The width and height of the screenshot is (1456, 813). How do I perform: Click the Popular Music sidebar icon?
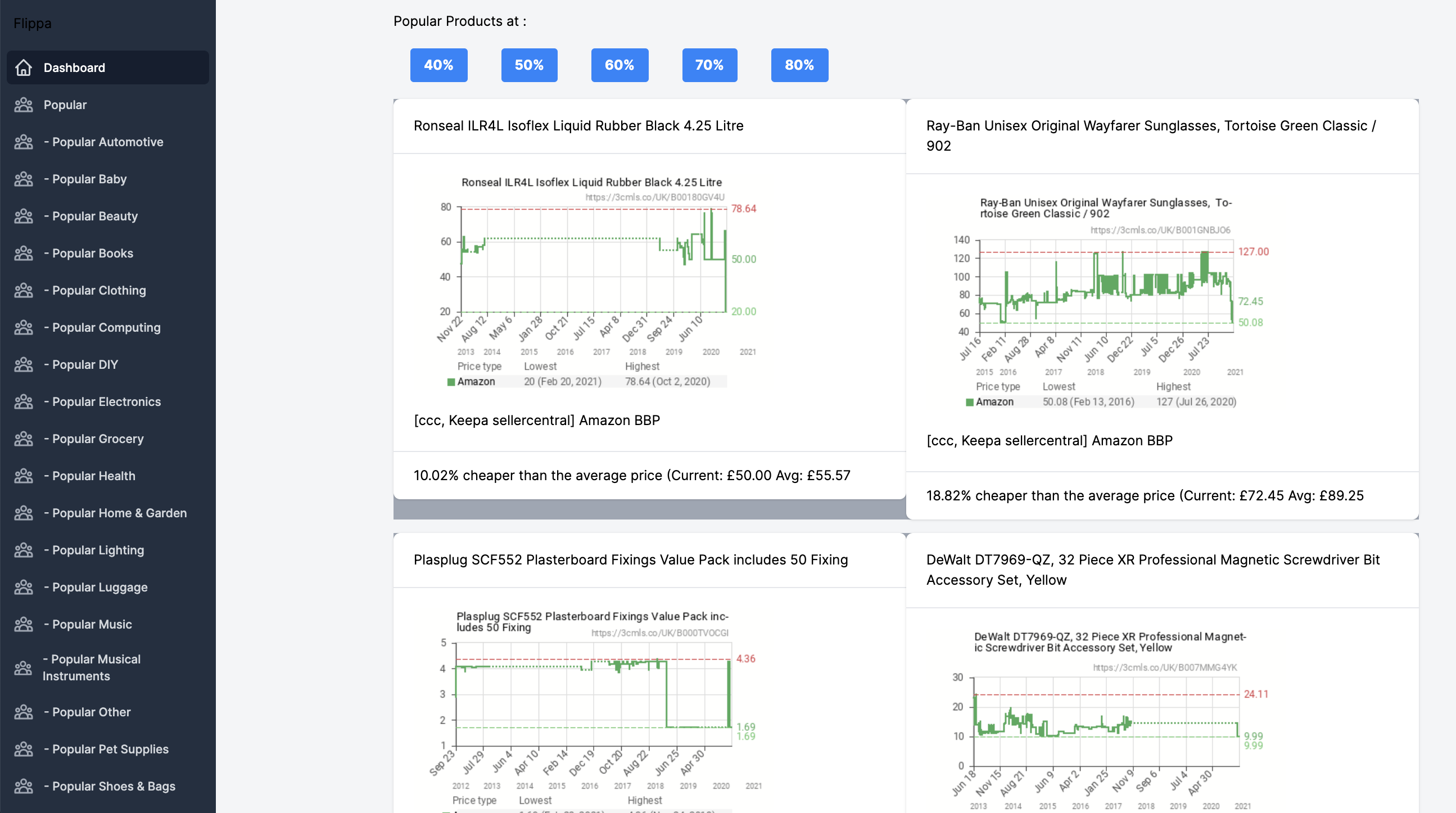click(23, 625)
